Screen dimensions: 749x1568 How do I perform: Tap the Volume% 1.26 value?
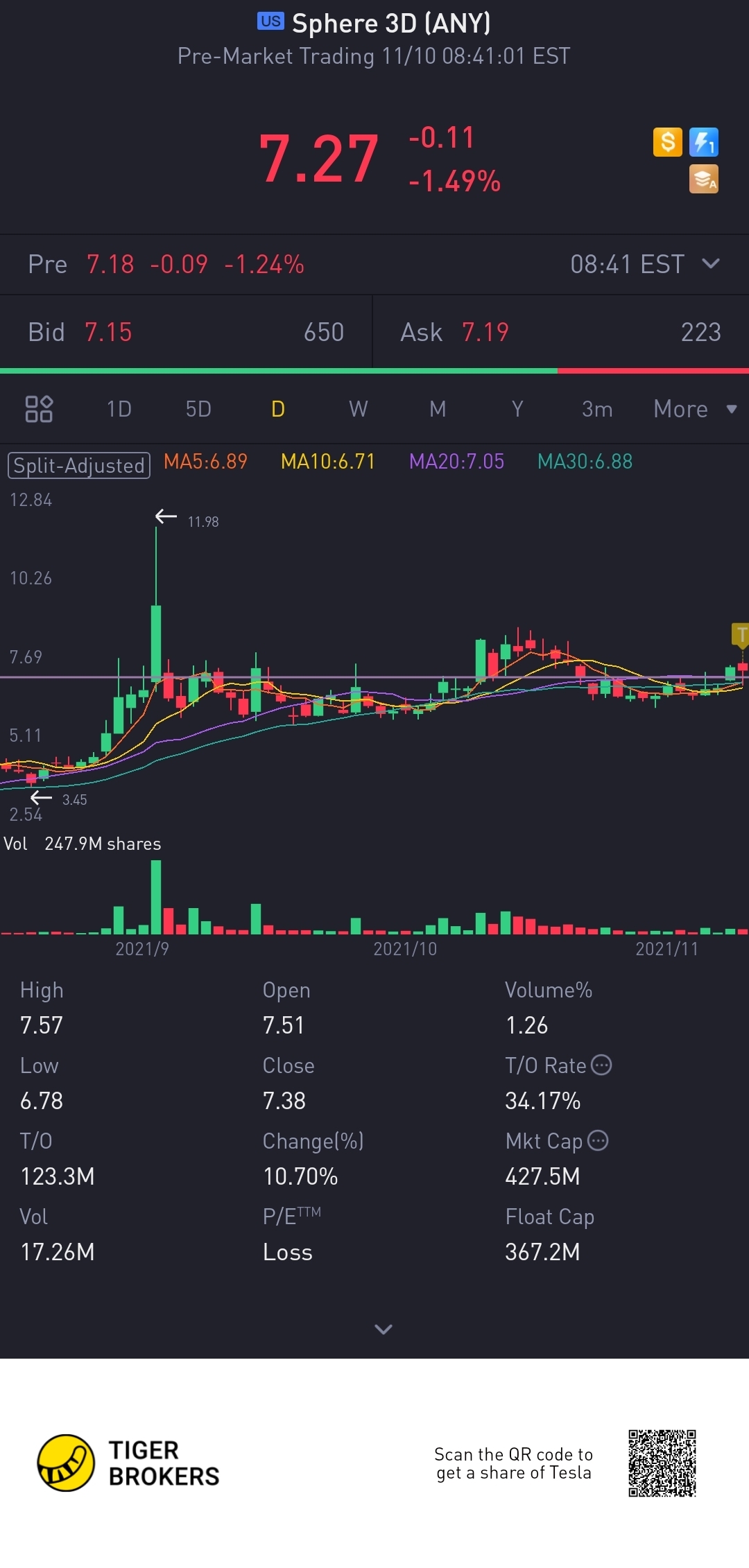(526, 1025)
